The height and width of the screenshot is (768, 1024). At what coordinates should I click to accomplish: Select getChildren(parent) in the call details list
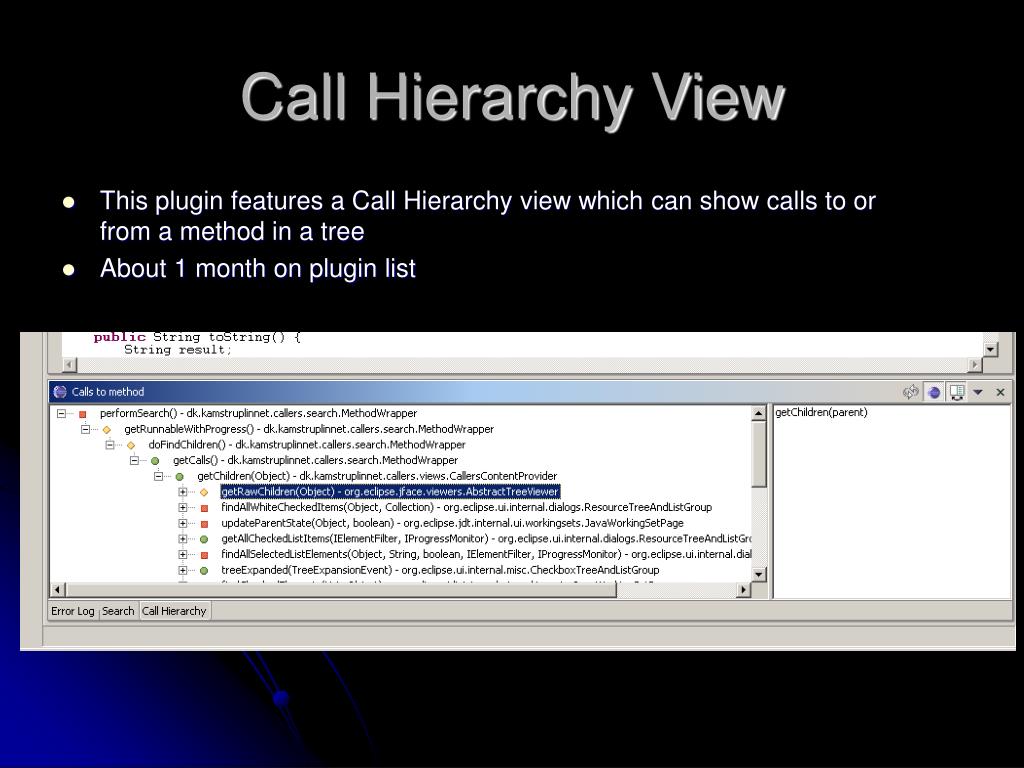[x=821, y=413]
